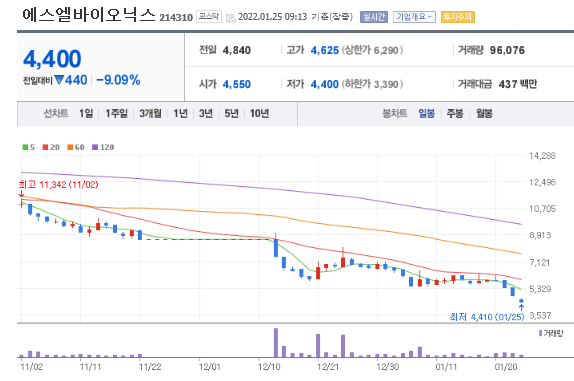Click the orange 60-day moving average swatch

[70, 147]
